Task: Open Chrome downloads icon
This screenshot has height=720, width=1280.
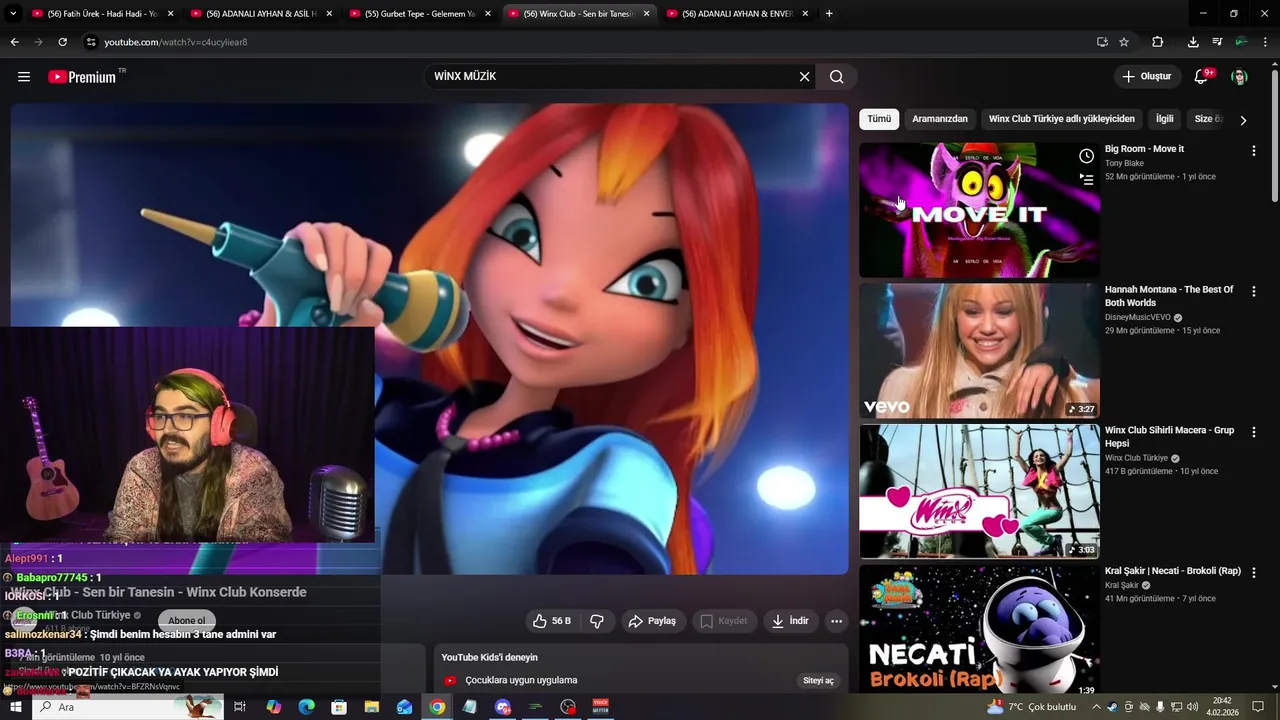Action: tap(1193, 42)
